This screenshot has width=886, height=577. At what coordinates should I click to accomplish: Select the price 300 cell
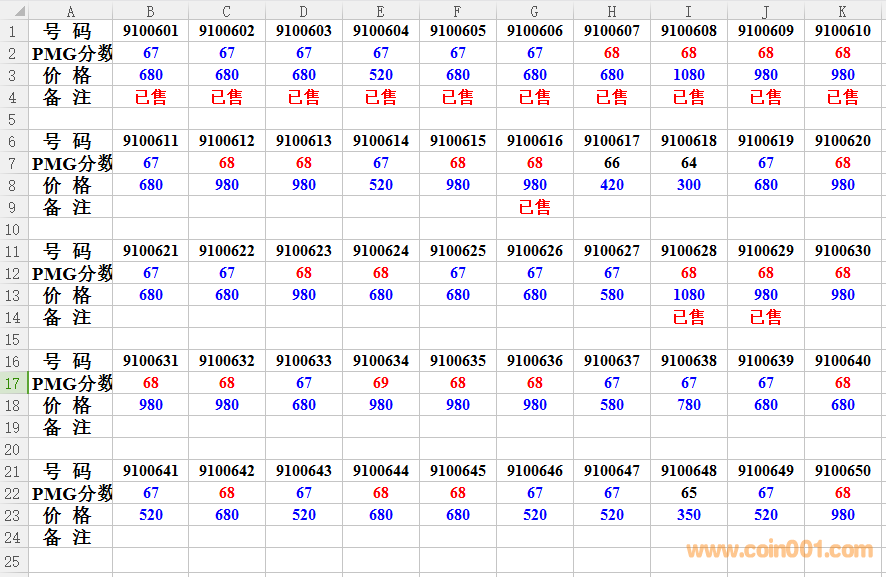(689, 185)
